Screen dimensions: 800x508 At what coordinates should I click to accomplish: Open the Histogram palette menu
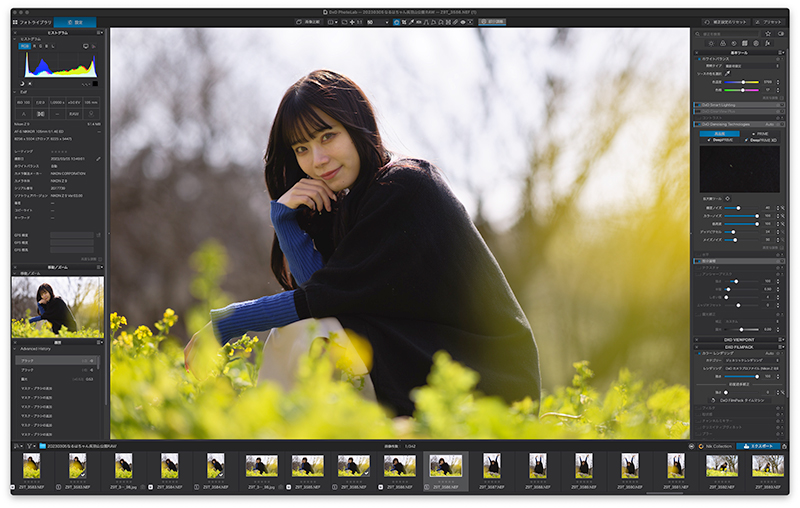click(100, 33)
